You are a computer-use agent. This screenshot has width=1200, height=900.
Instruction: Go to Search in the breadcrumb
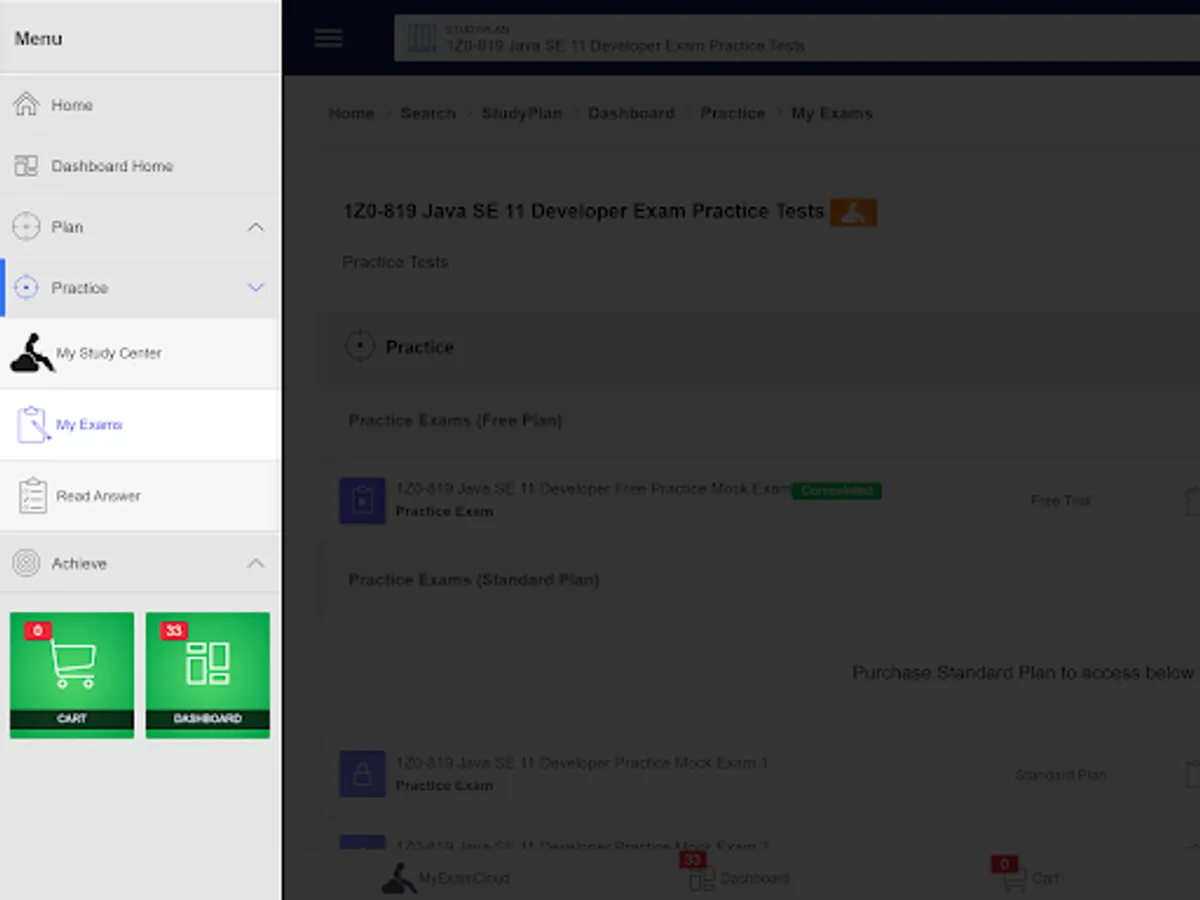(x=428, y=113)
